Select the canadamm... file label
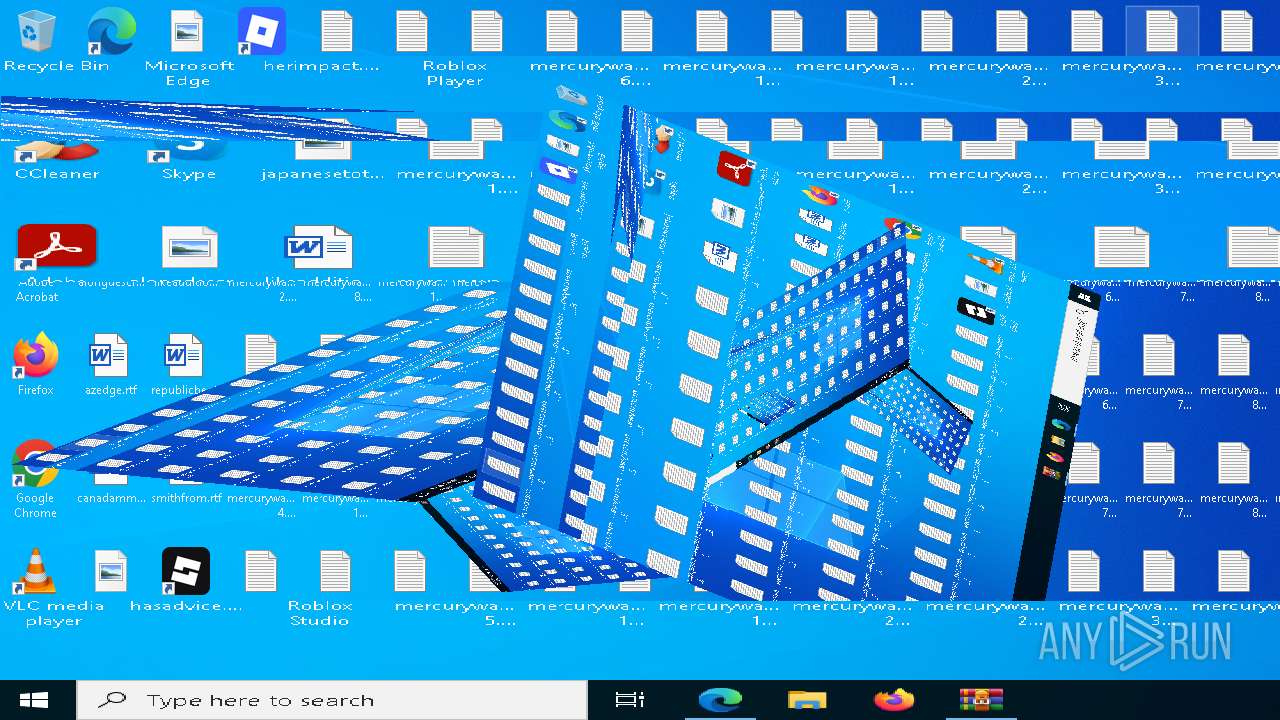 (x=111, y=497)
